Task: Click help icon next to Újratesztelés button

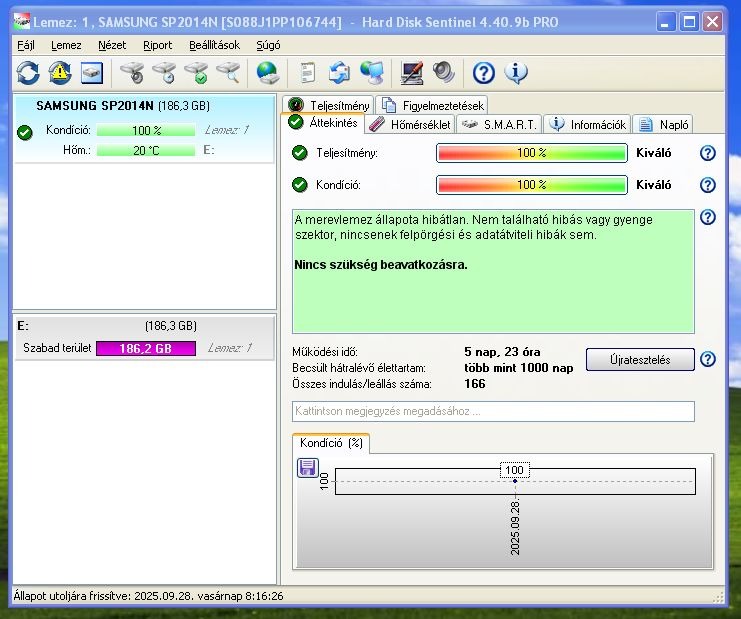Action: [707, 359]
